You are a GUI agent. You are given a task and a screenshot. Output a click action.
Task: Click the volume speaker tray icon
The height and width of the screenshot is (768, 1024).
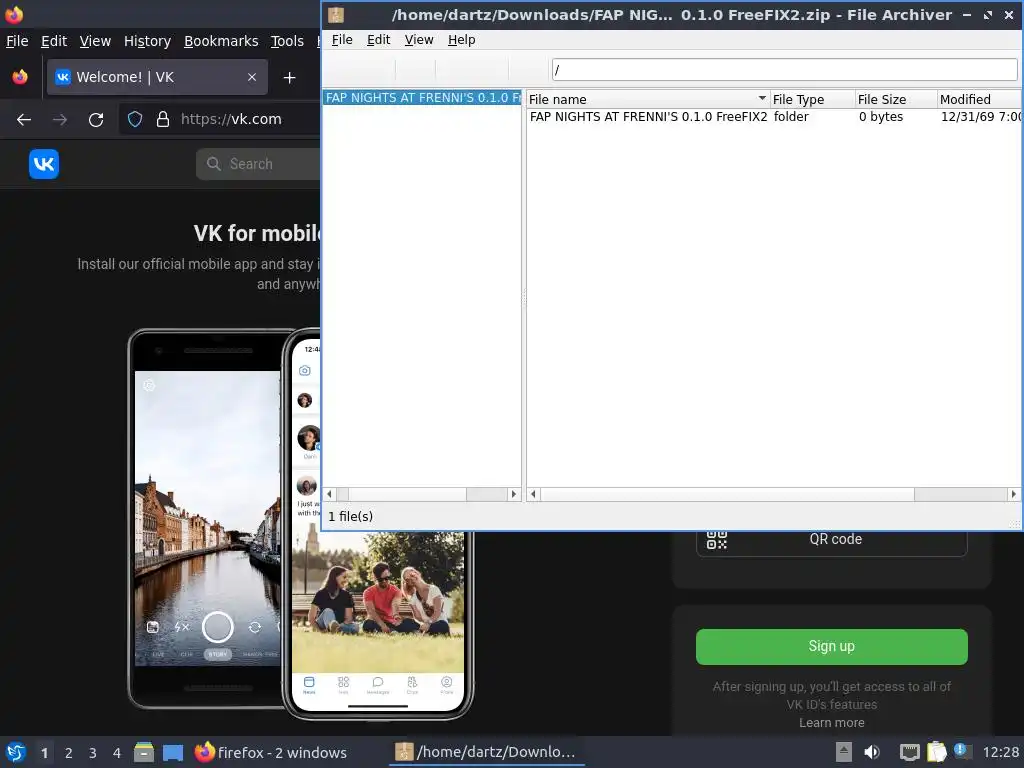click(872, 752)
